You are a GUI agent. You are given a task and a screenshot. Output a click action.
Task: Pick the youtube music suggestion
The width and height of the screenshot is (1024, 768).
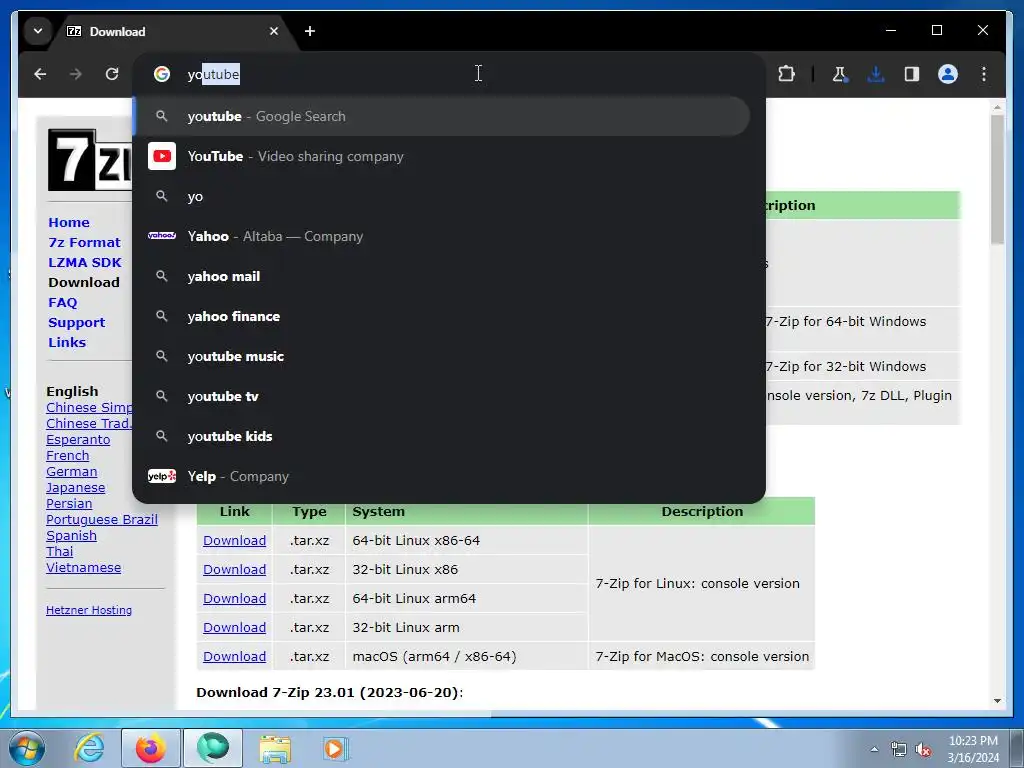click(x=441, y=357)
